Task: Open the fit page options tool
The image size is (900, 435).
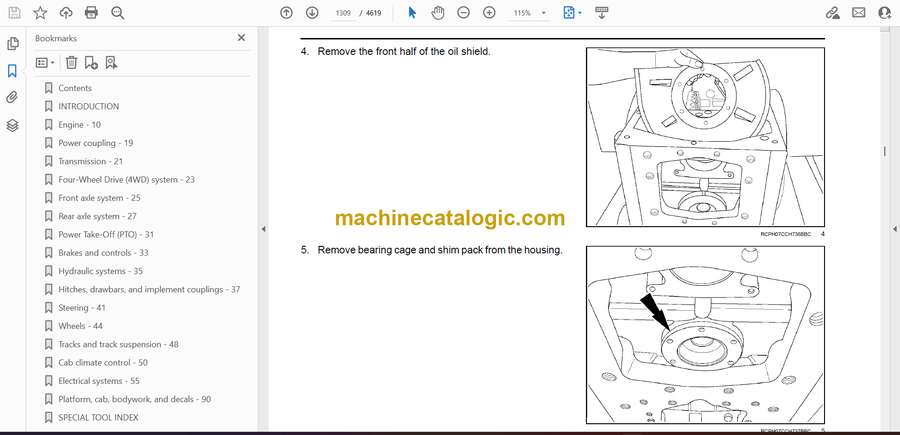Action: [x=572, y=13]
